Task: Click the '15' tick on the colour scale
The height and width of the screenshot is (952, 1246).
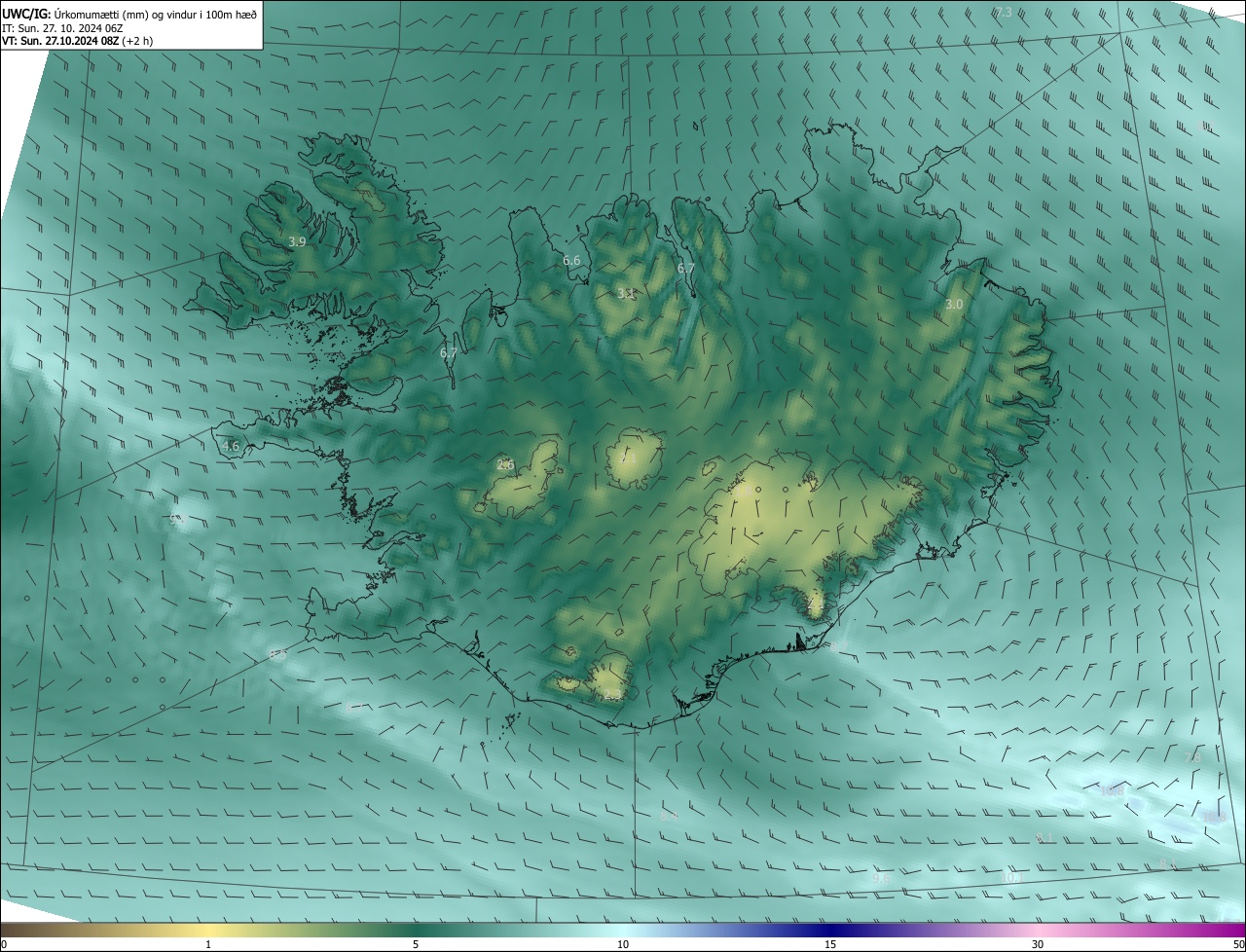Action: click(x=830, y=945)
